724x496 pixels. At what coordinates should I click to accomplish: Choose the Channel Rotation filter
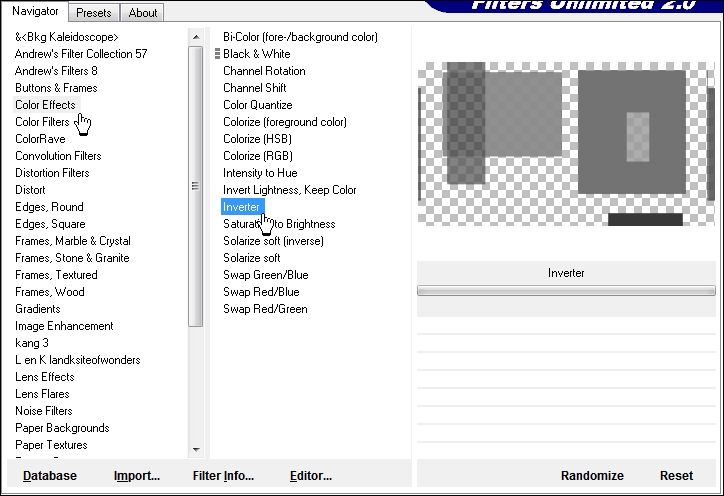coord(264,71)
